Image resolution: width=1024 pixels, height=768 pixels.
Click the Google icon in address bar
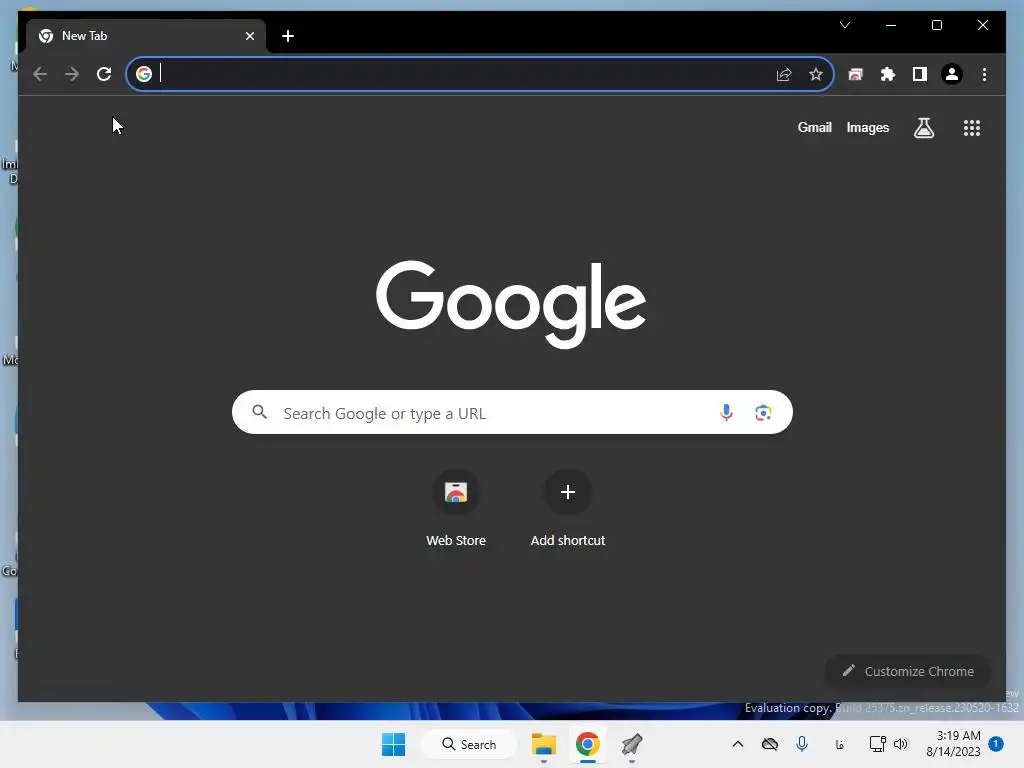pyautogui.click(x=144, y=74)
